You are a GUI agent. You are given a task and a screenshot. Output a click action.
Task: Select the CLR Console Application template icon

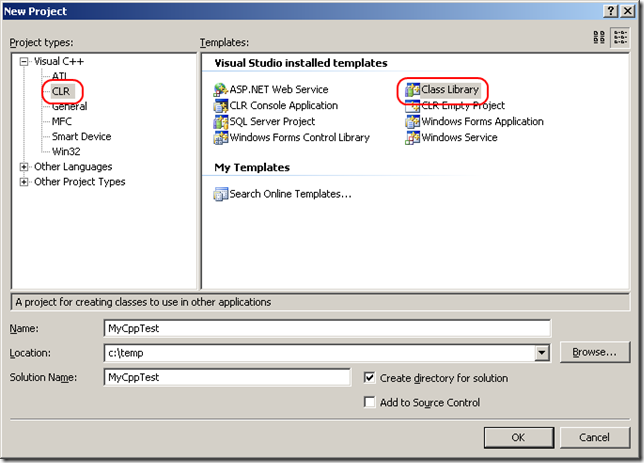[221, 106]
